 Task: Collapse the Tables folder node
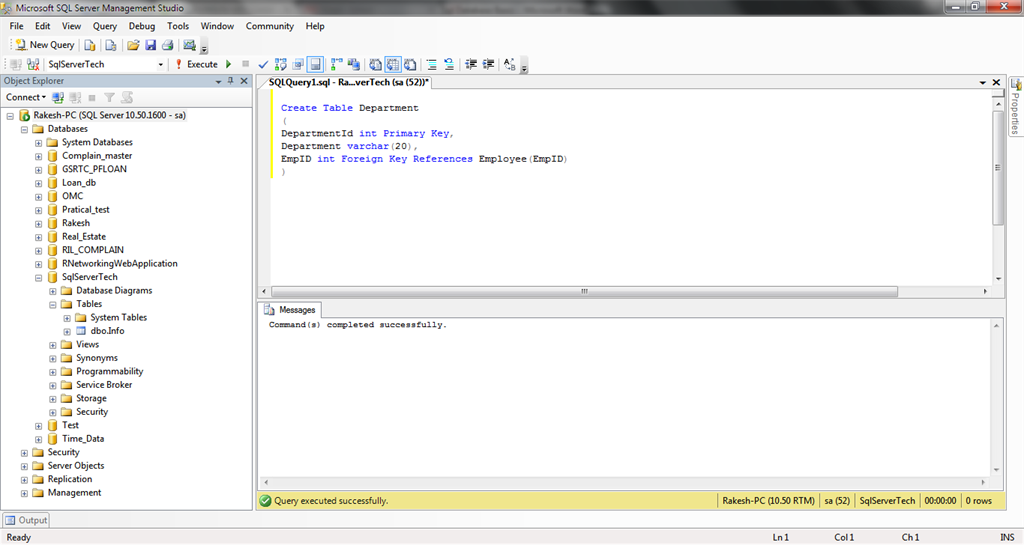click(x=53, y=304)
